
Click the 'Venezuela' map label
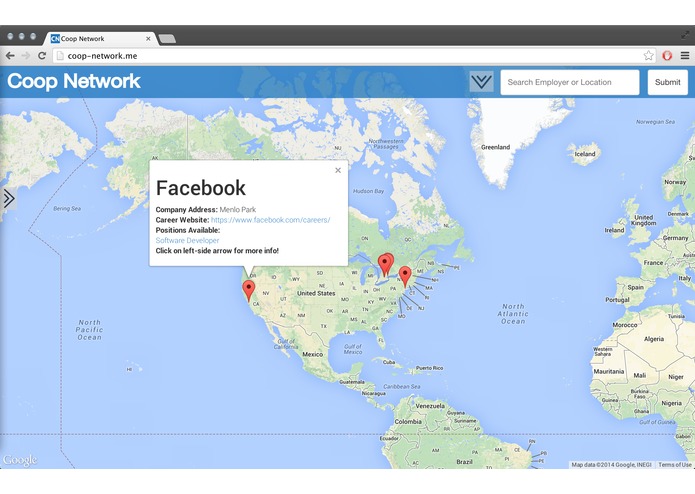point(430,406)
